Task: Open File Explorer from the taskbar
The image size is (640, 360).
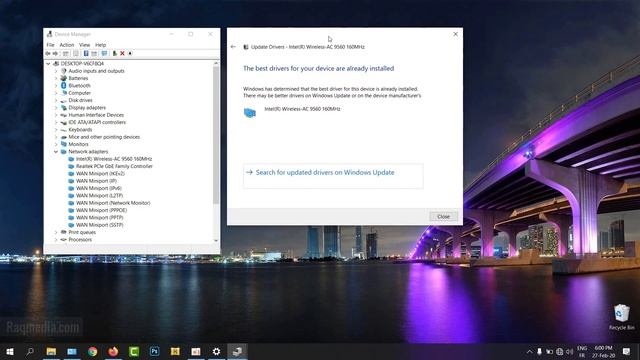Action: 51,351
